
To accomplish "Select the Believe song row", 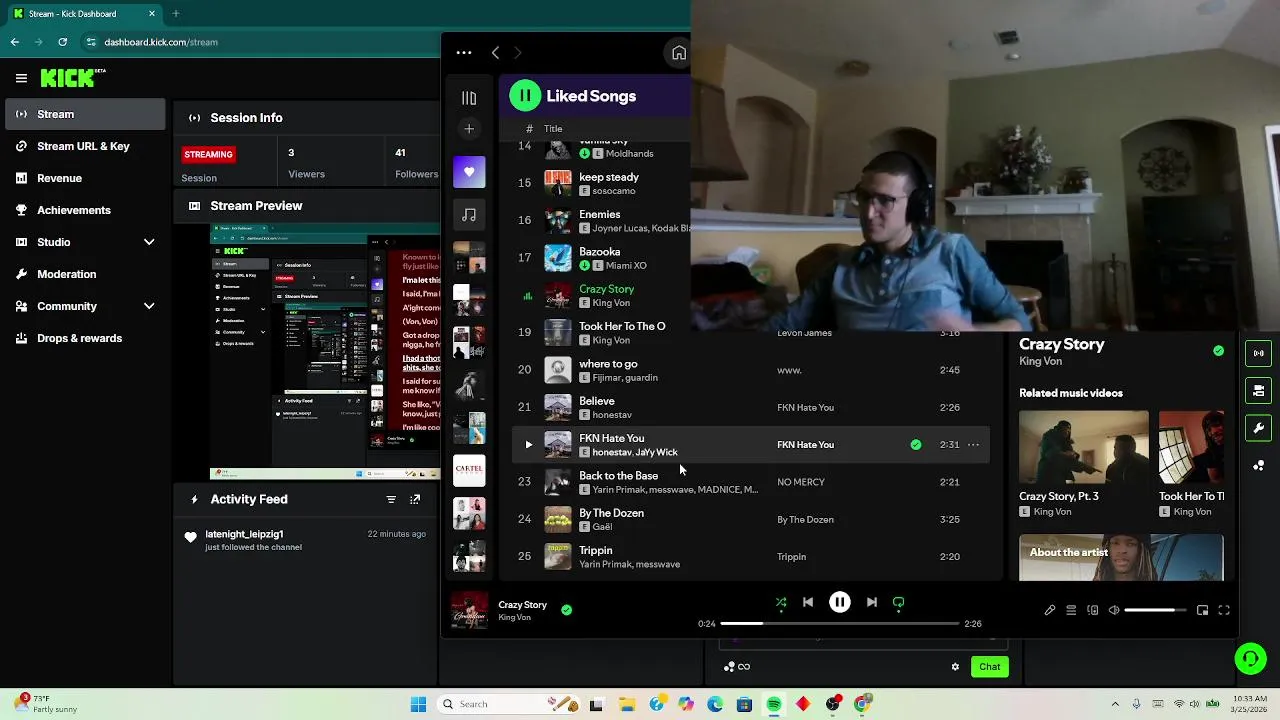I will click(751, 407).
